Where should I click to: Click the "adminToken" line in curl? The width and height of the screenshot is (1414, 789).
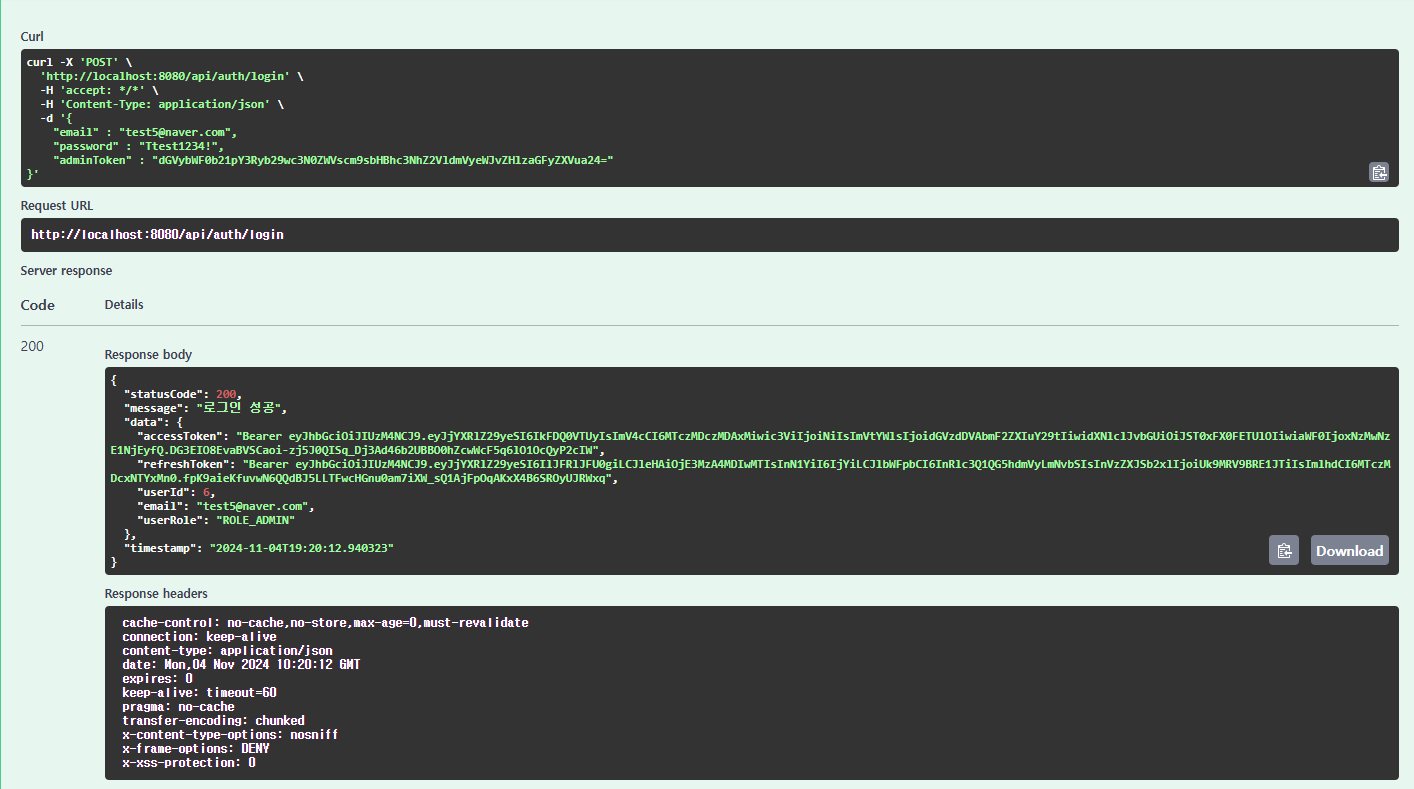(332, 160)
